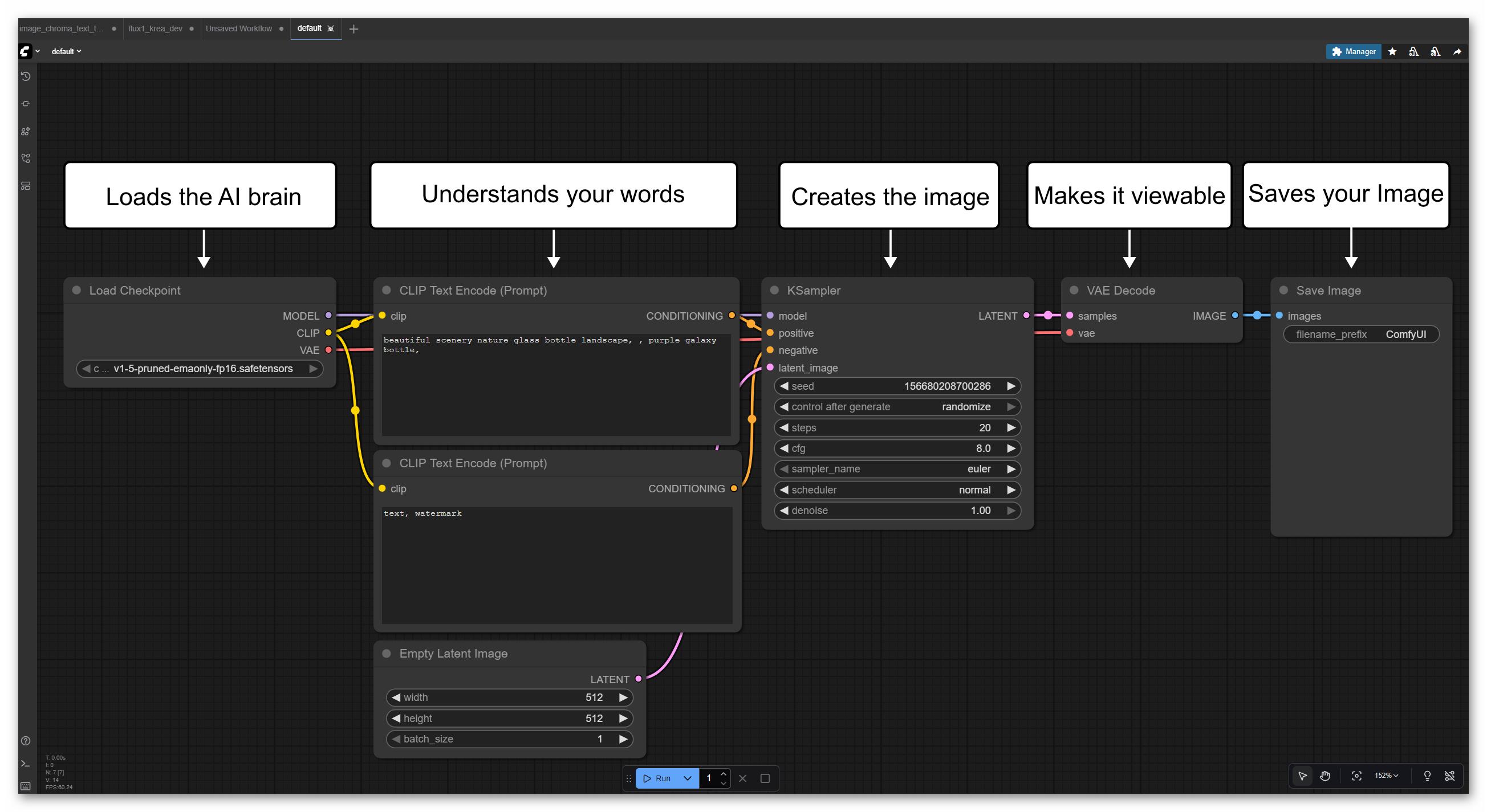Increase the seed value with right arrow

pyautogui.click(x=1011, y=386)
